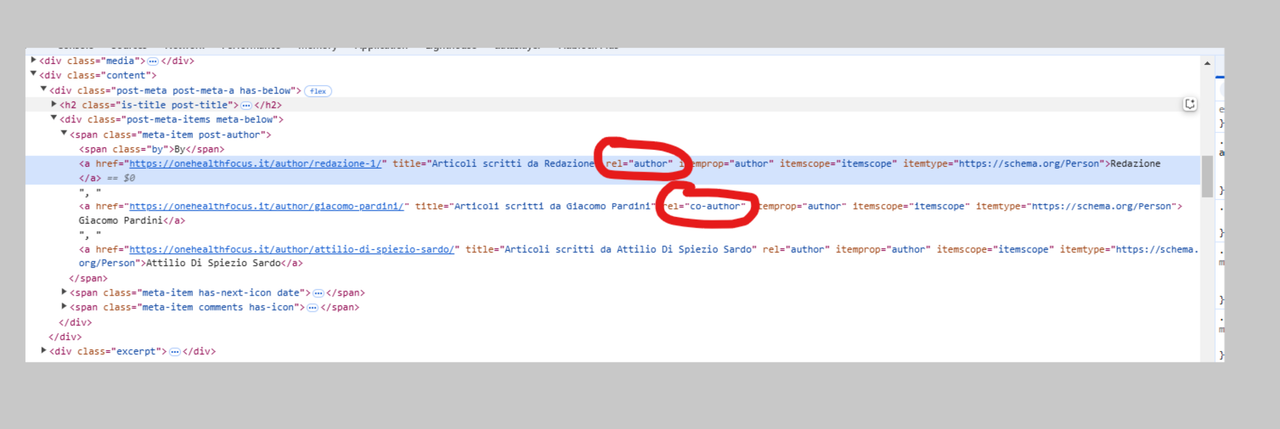Click the ellipsis inside the h2 post-title
Image resolution: width=1280 pixels, height=429 pixels.
point(246,105)
